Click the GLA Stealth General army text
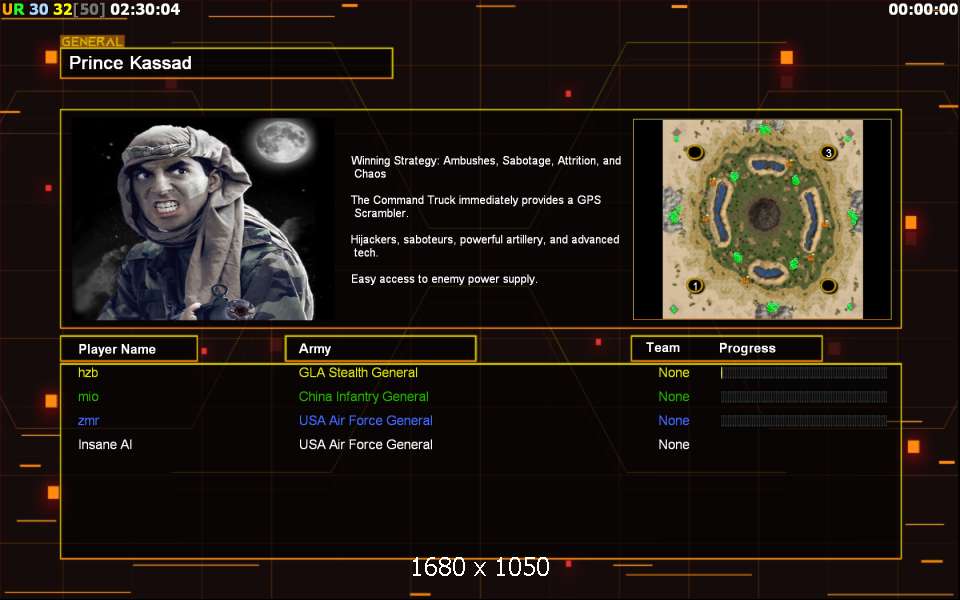 pyautogui.click(x=358, y=372)
